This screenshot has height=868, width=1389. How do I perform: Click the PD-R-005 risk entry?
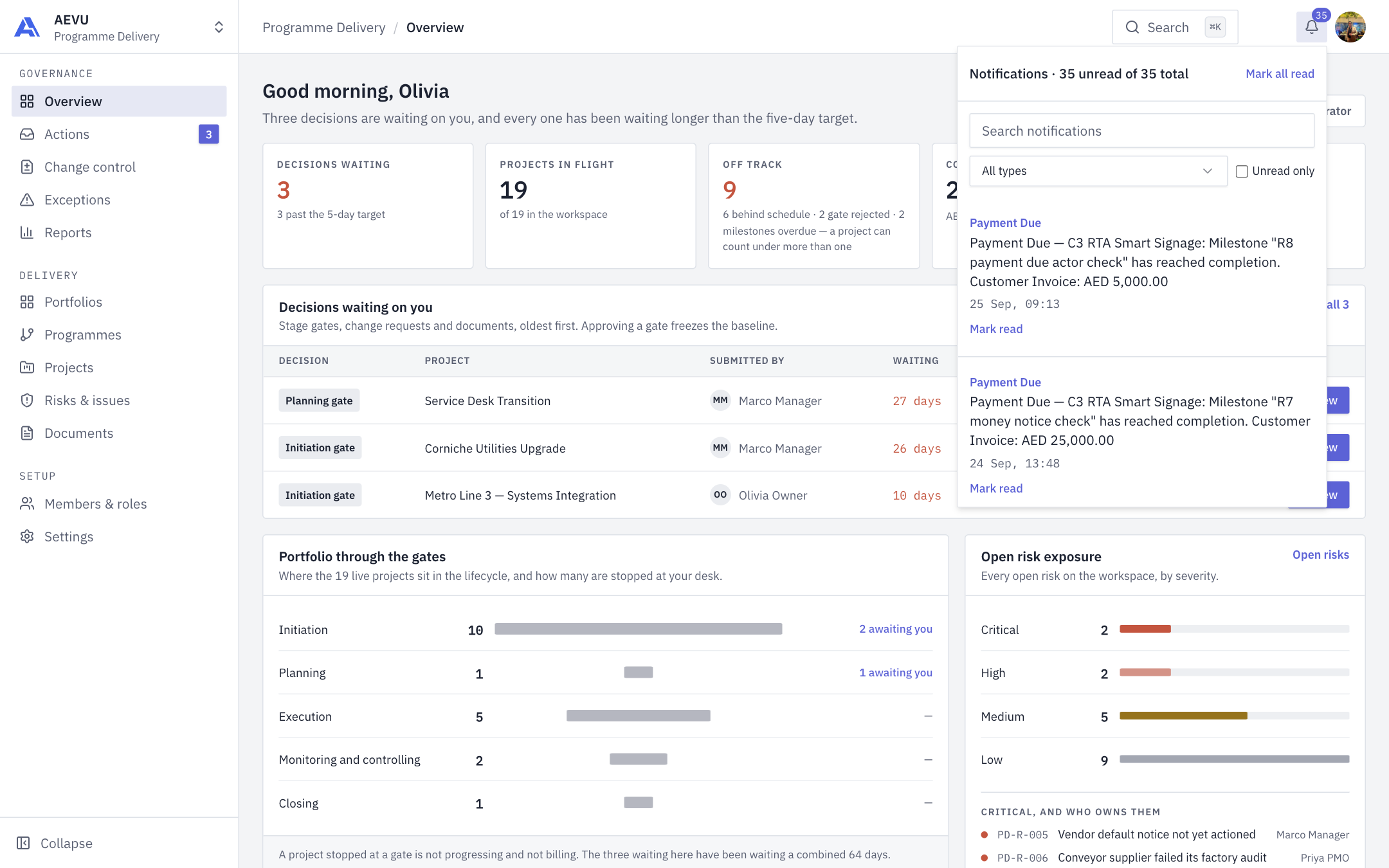pos(1165,835)
